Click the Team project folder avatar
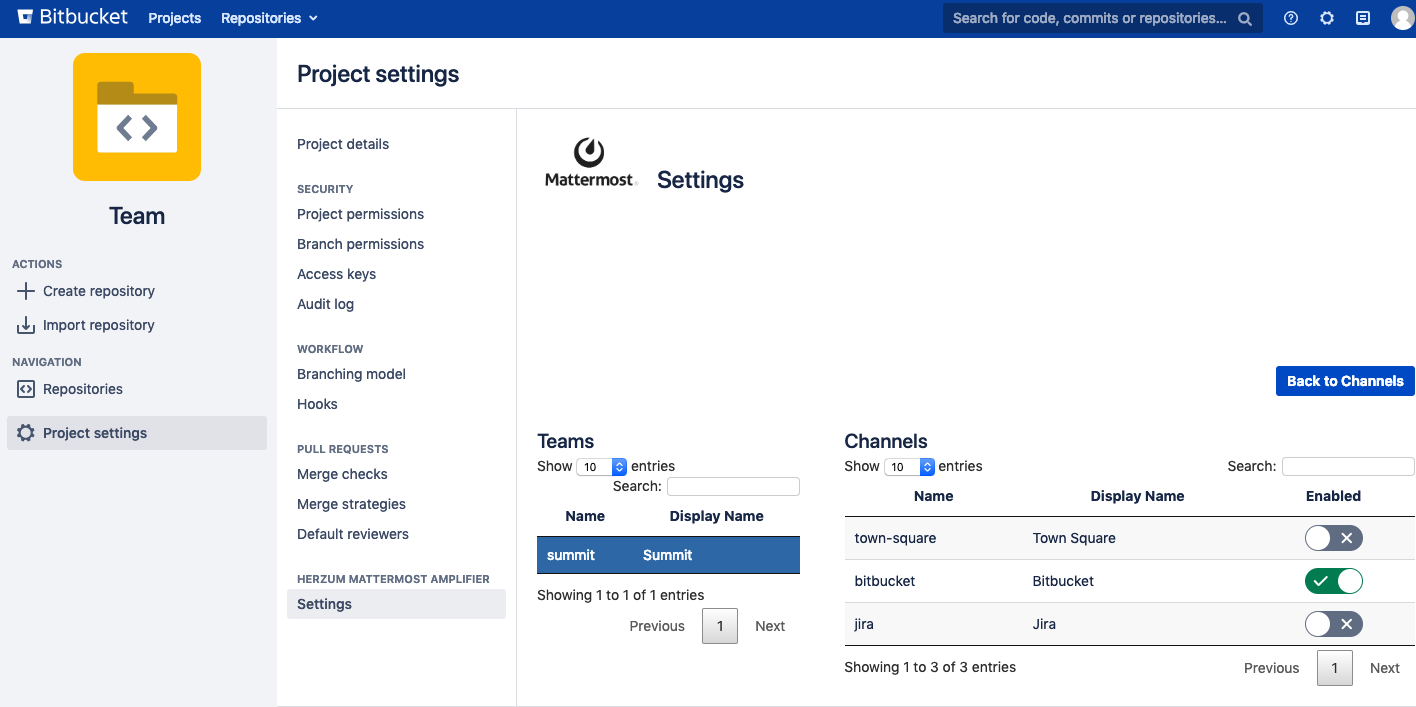Image resolution: width=1416 pixels, height=707 pixels. (137, 117)
